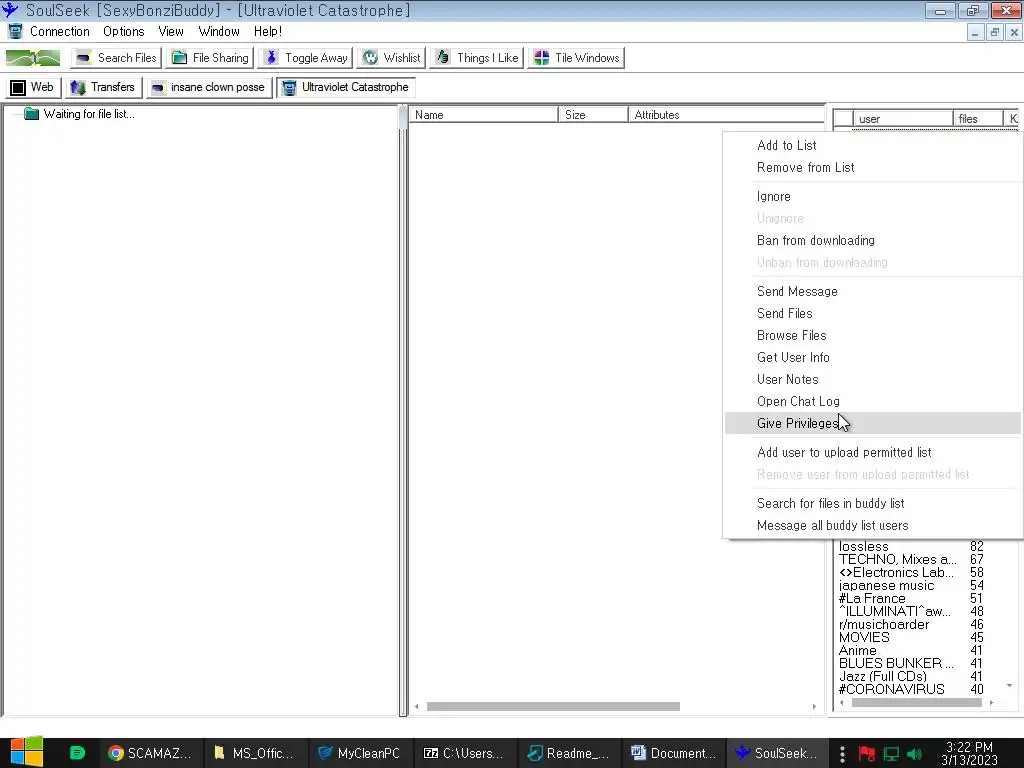Open SCAMAZ Chrome taskbar item
The image size is (1024, 768).
[150, 754]
